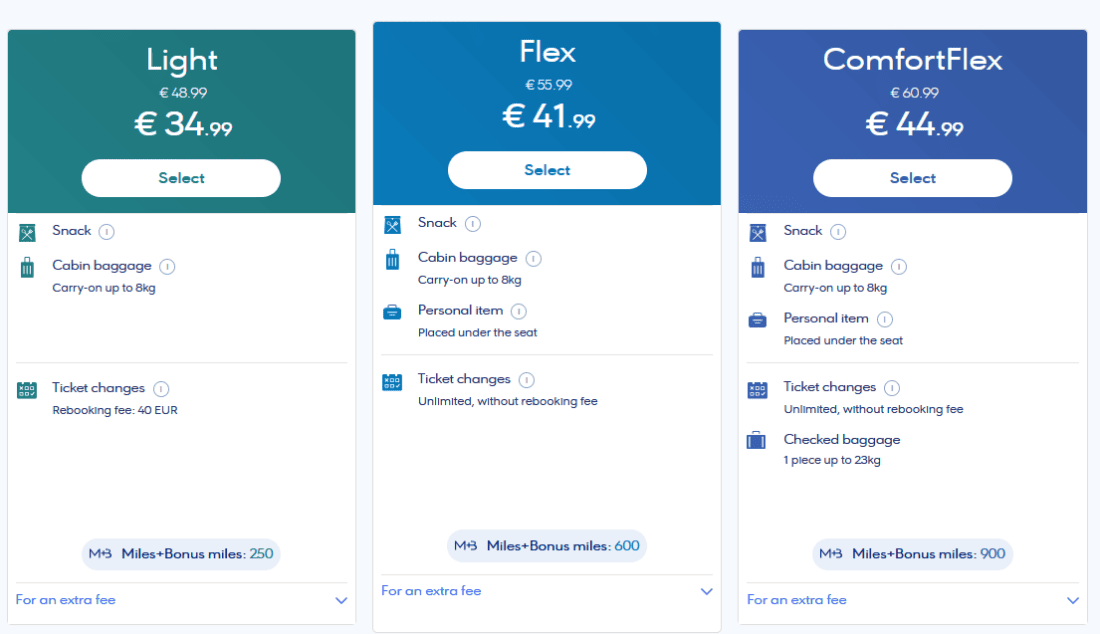
Task: Click Ticket changes info icon in ComfortFlex
Action: tap(892, 388)
